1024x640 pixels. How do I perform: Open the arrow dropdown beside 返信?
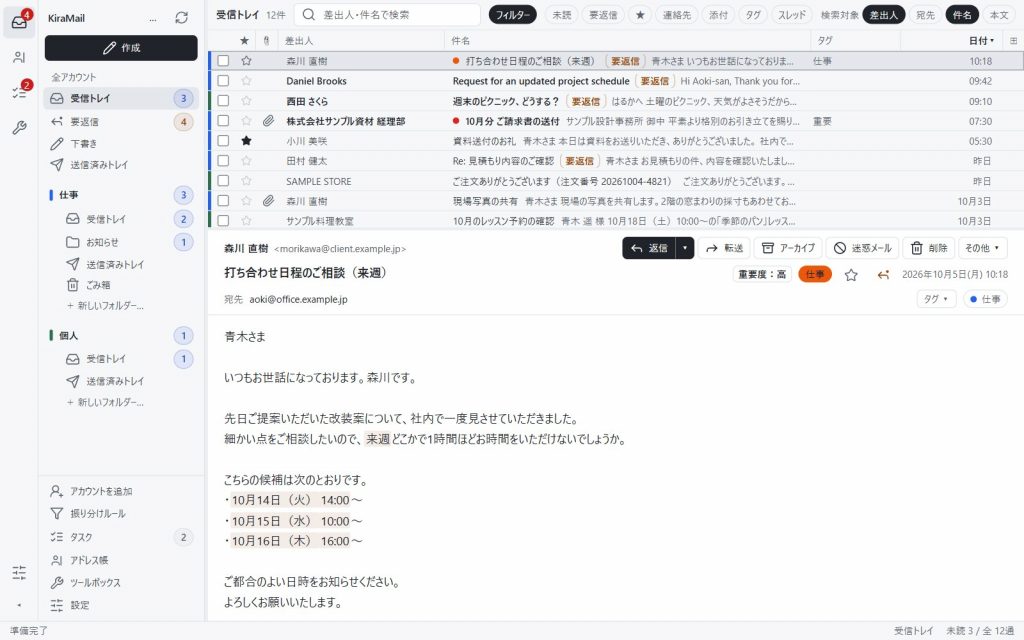point(684,248)
